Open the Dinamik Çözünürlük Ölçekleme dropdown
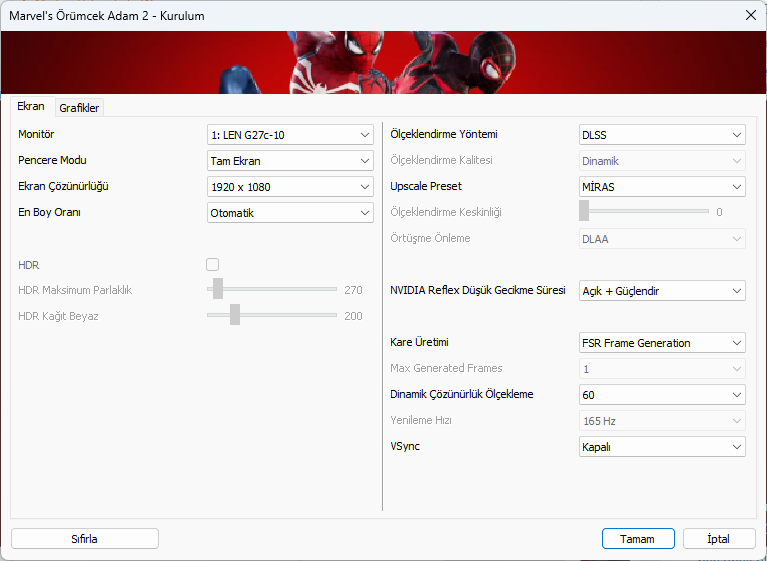Screen dimensions: 767x561 click(x=662, y=395)
